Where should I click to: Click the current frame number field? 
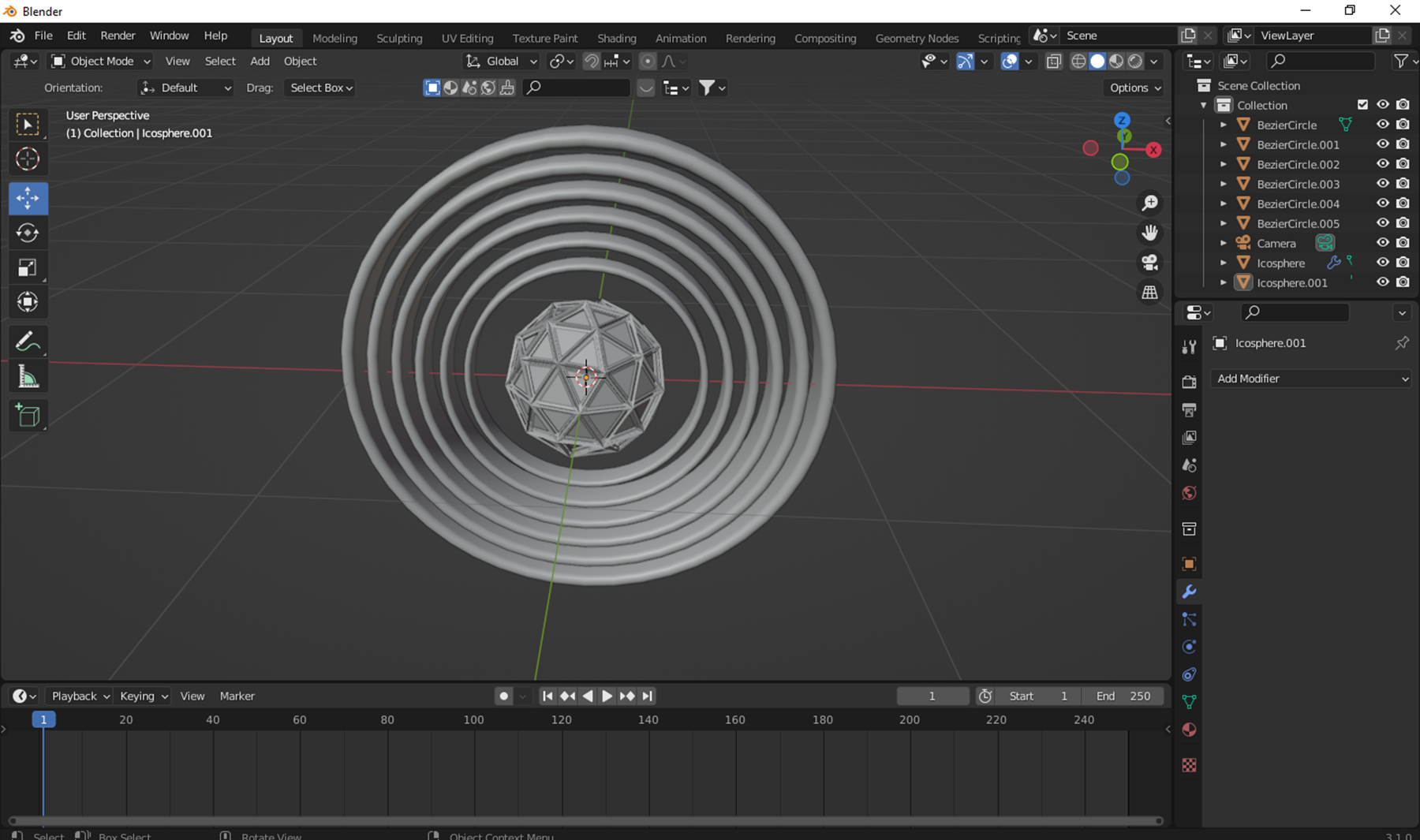pyautogui.click(x=932, y=696)
